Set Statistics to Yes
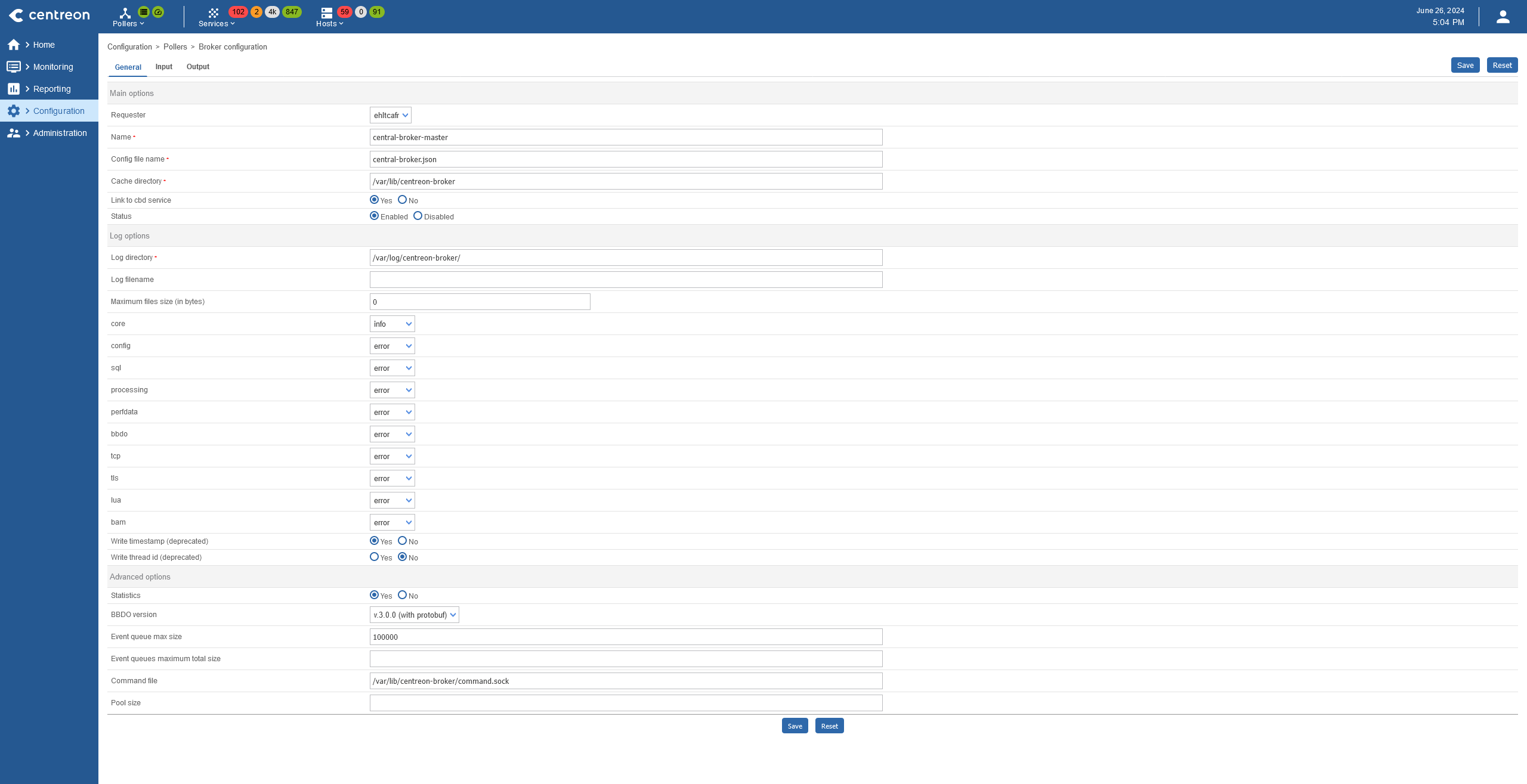 pyautogui.click(x=374, y=595)
